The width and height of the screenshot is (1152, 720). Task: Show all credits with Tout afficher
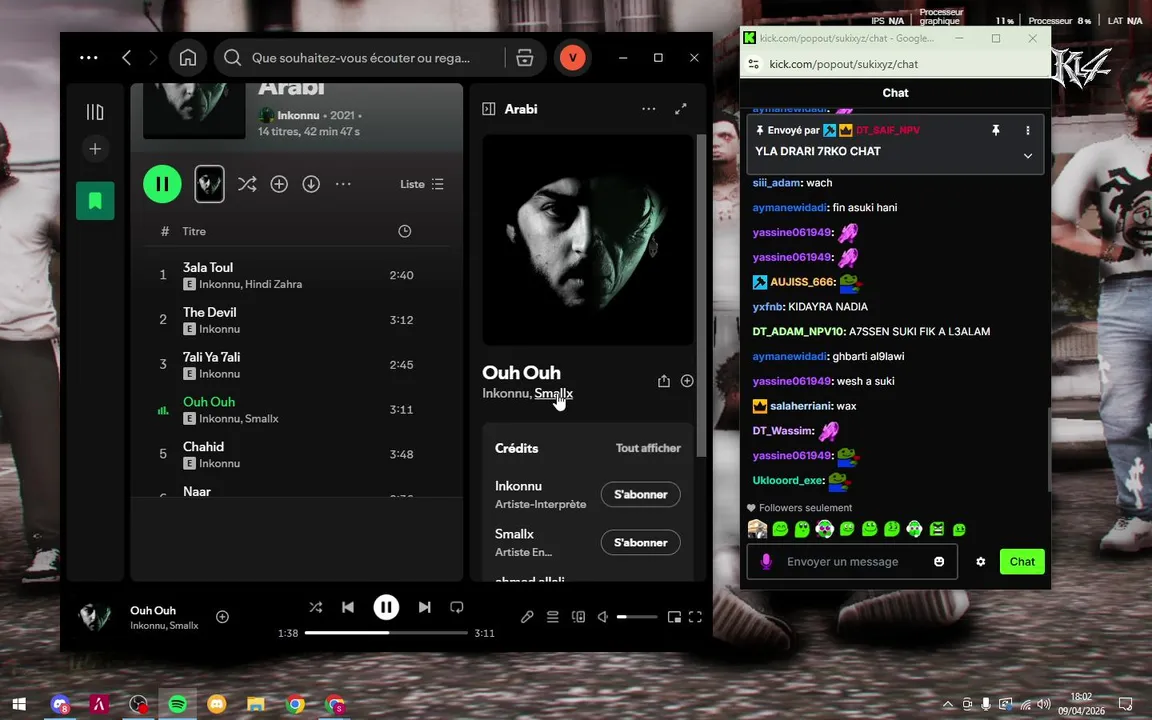point(648,447)
